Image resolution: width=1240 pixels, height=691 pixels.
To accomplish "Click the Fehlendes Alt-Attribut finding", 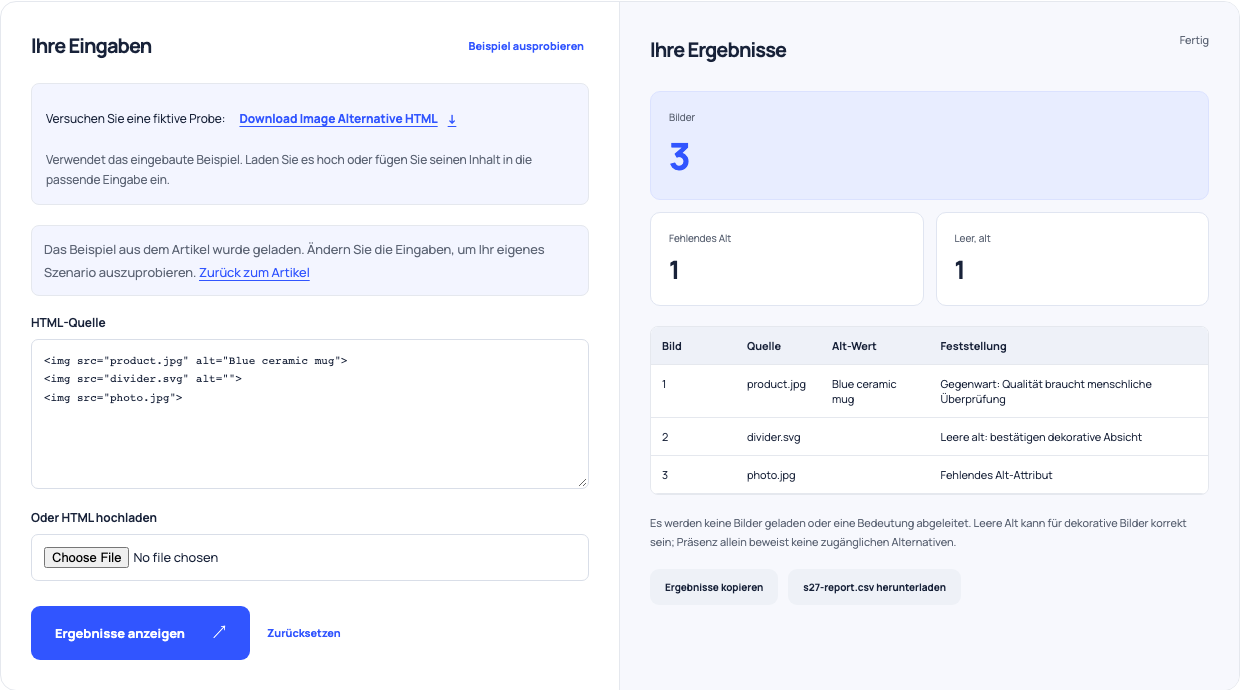I will (996, 475).
